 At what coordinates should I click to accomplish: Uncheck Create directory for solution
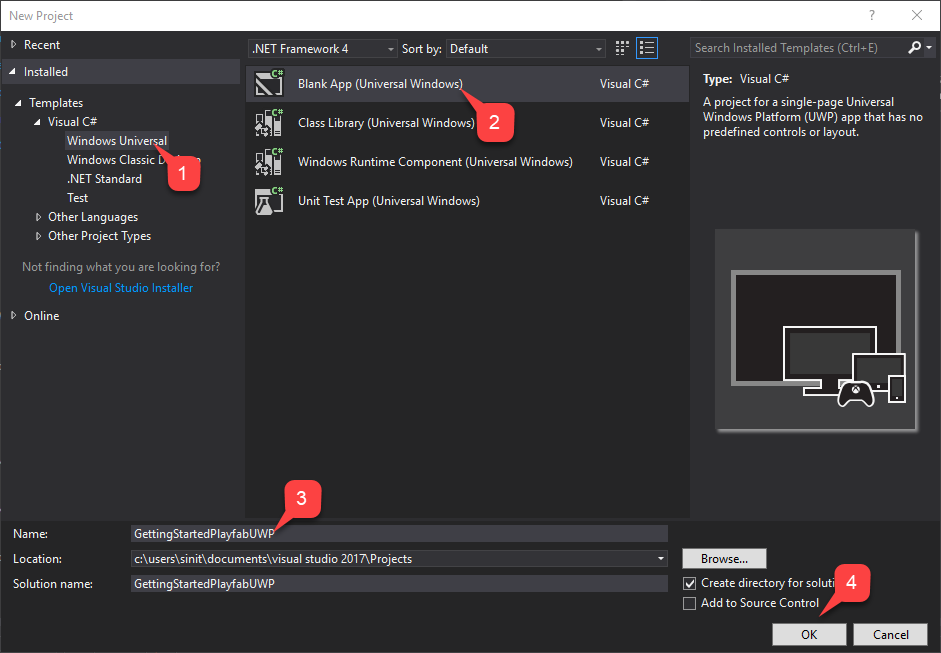click(691, 582)
